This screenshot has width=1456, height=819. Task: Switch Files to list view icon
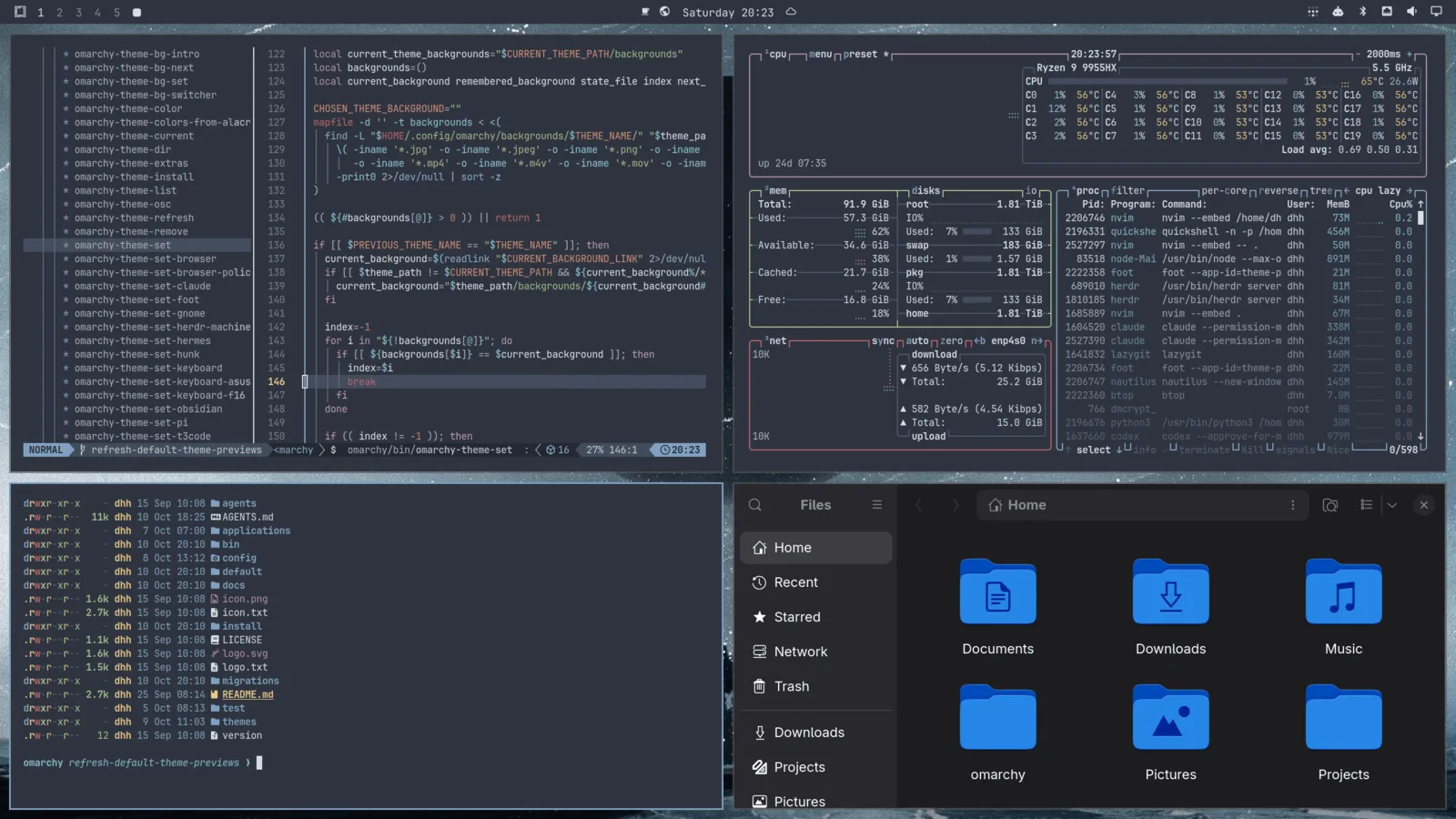click(1366, 505)
